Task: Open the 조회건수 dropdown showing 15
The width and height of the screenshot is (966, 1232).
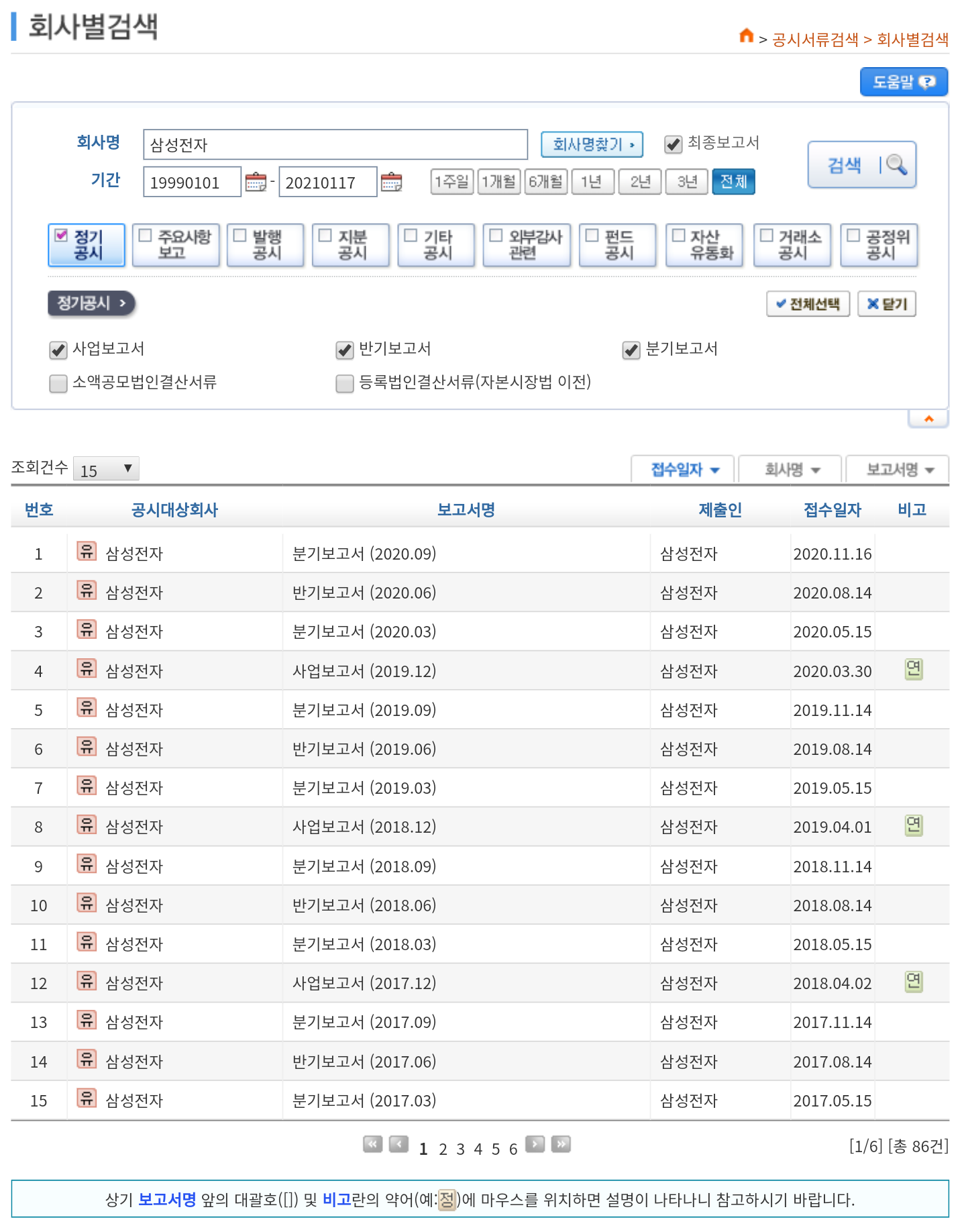Action: point(106,469)
